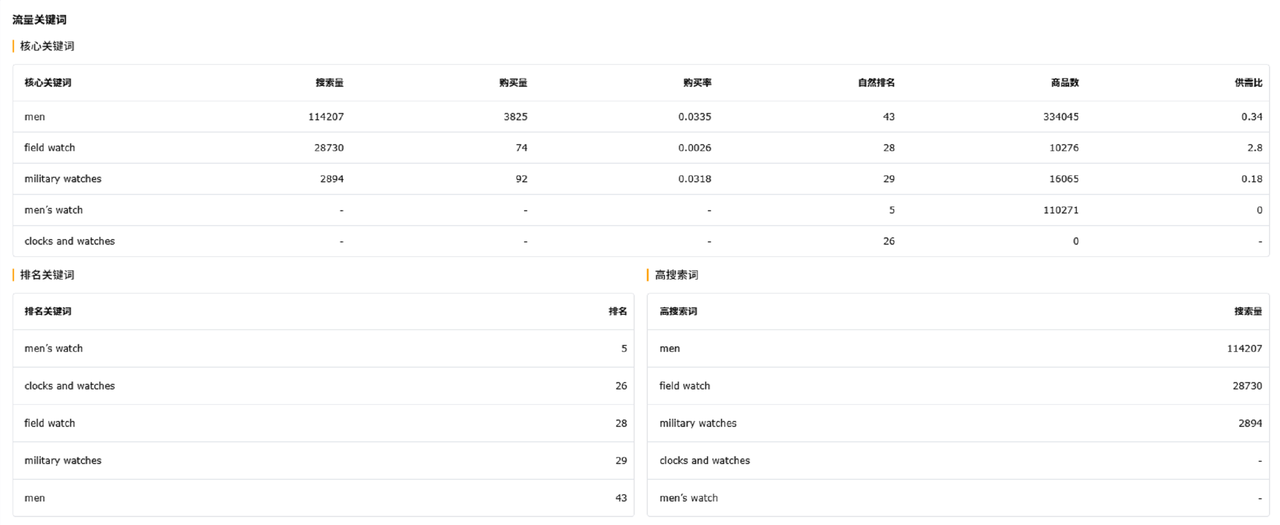Select the 供需比 column header
Screen dimensions: 1280x525
[1248, 83]
